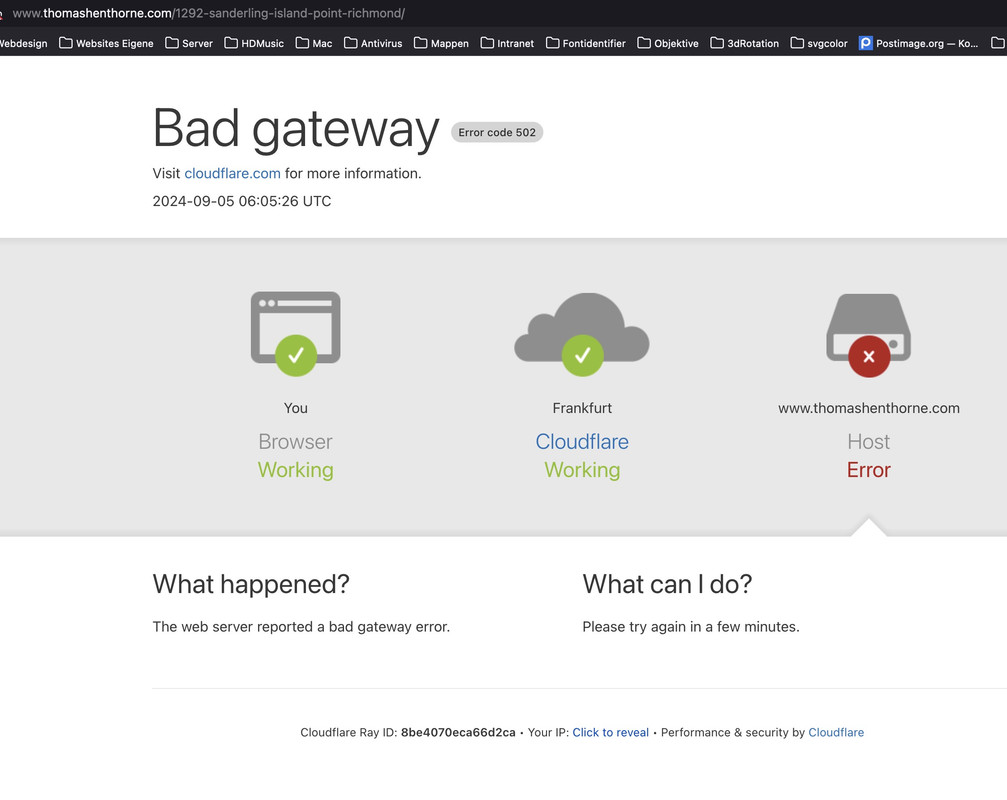Open the HDMusic bookmark folder
1007x800 pixels.
(254, 43)
